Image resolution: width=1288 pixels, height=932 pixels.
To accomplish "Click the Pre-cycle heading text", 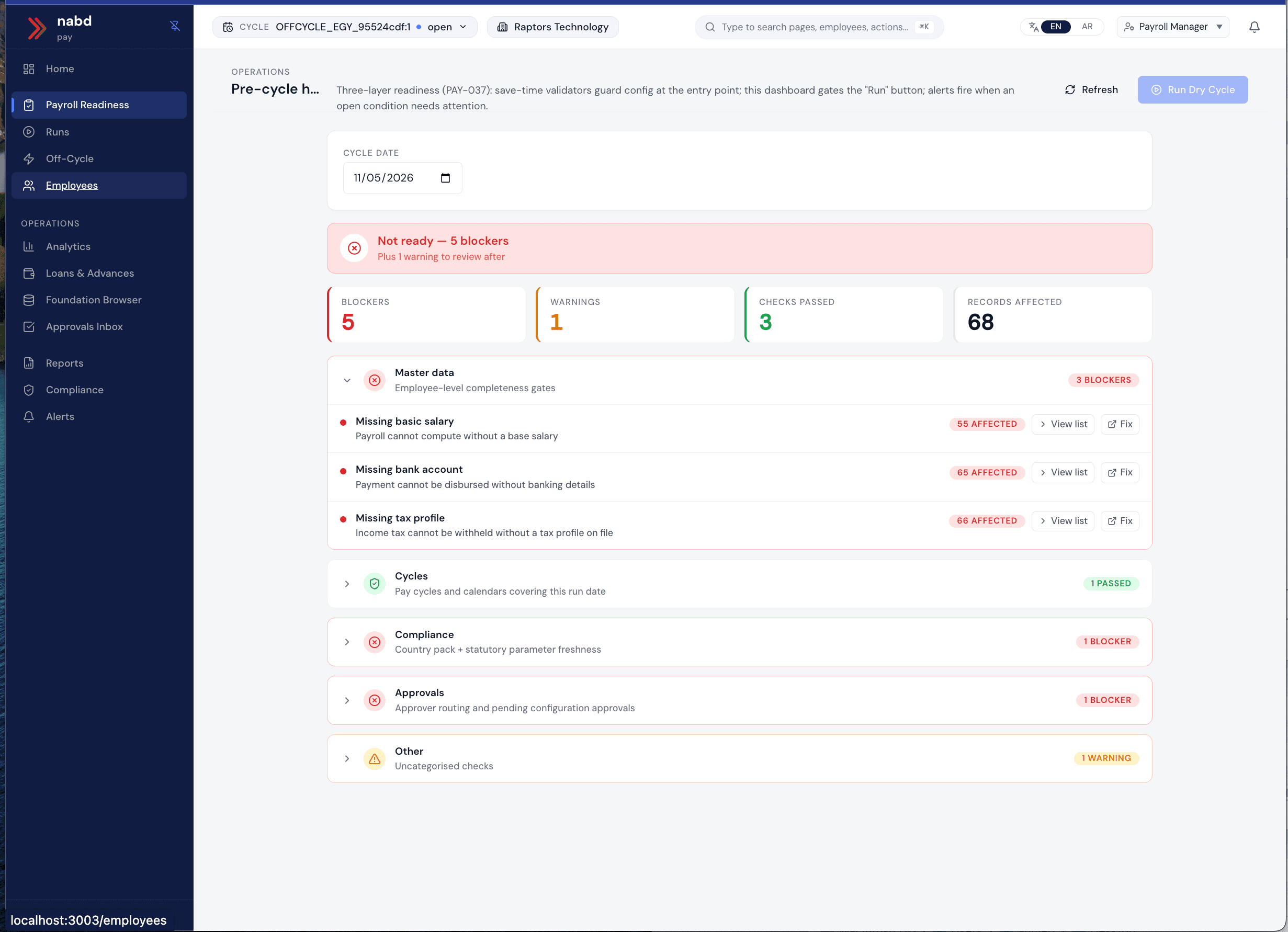I will click(x=275, y=89).
